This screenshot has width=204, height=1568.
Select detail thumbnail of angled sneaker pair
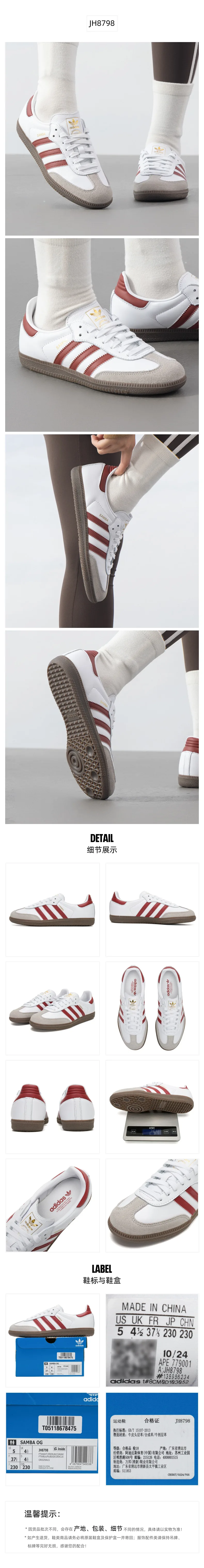(x=52, y=1008)
